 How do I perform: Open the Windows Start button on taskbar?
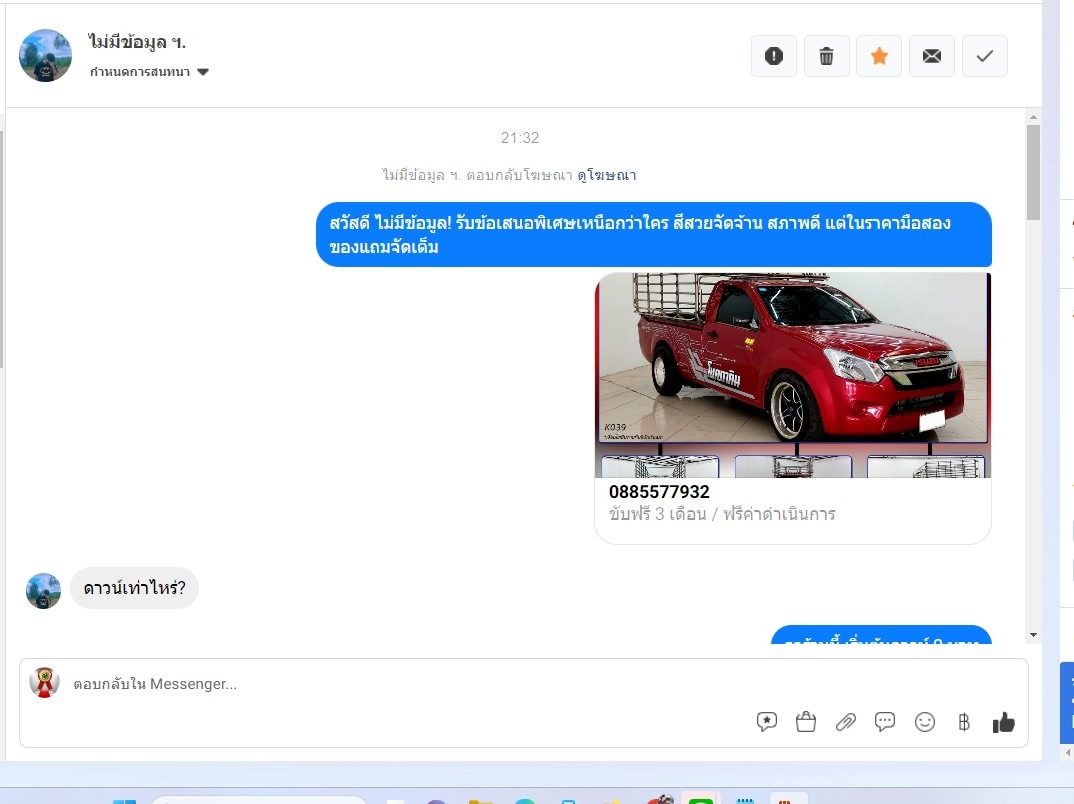[x=124, y=800]
